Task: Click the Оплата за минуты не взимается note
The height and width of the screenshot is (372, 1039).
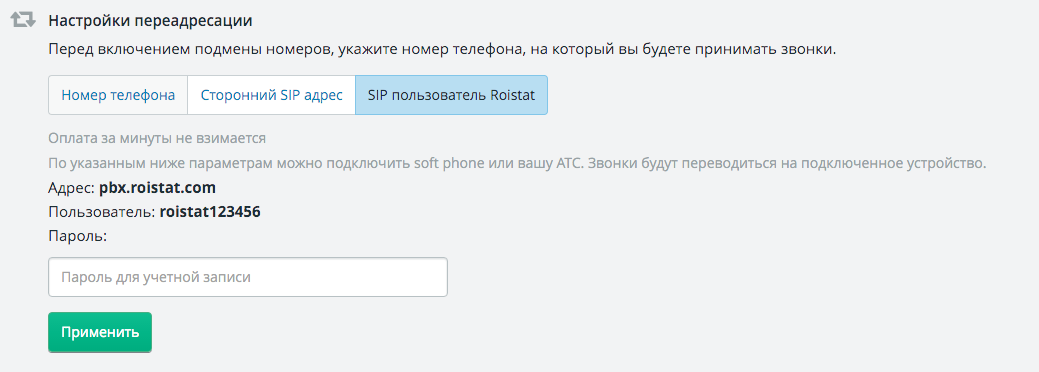Action: point(157,139)
